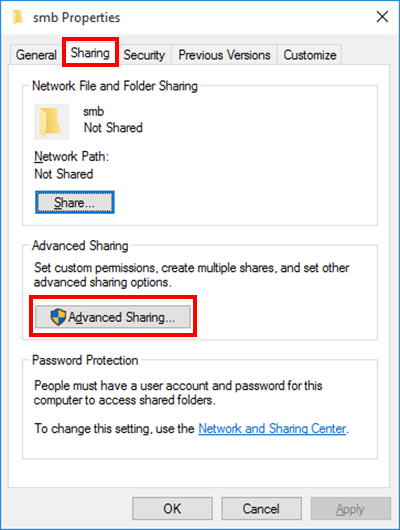
Task: Click the Network Path label
Action: 72,156
